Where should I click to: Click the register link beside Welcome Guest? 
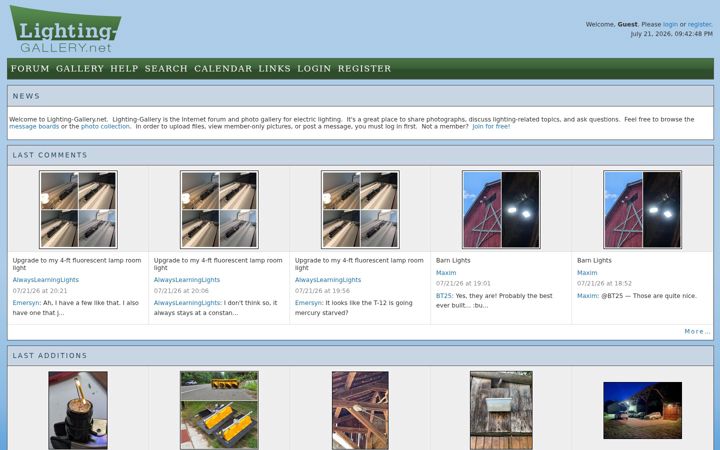click(700, 24)
